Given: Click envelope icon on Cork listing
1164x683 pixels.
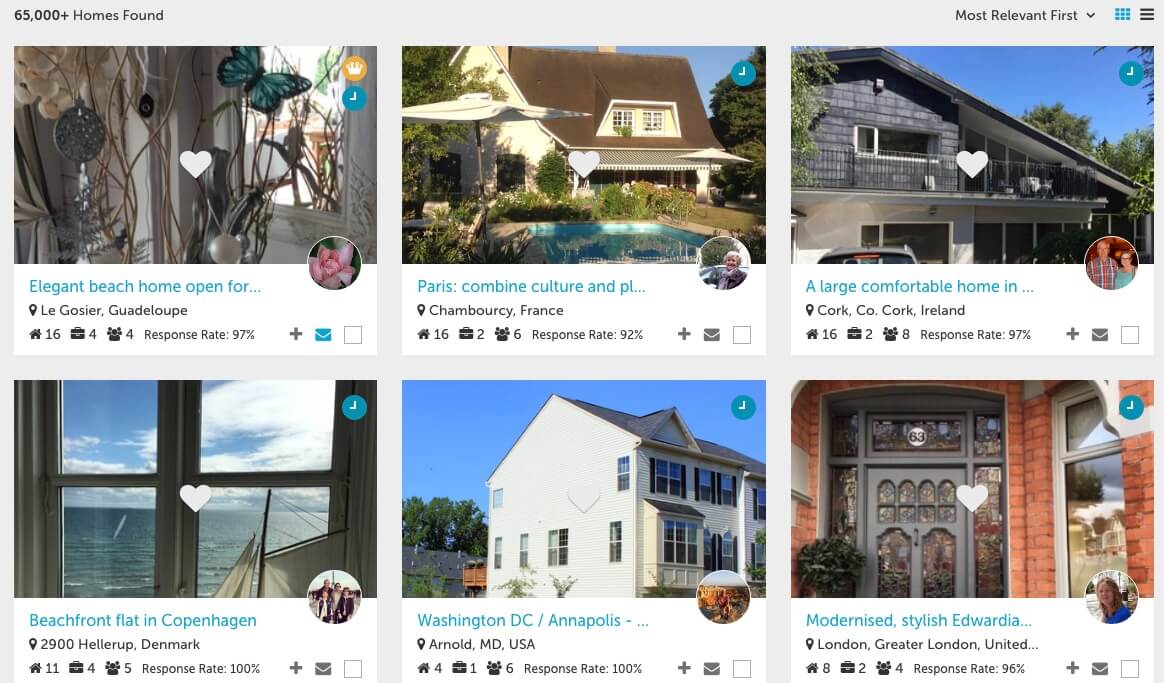Looking at the screenshot, I should (x=1099, y=335).
